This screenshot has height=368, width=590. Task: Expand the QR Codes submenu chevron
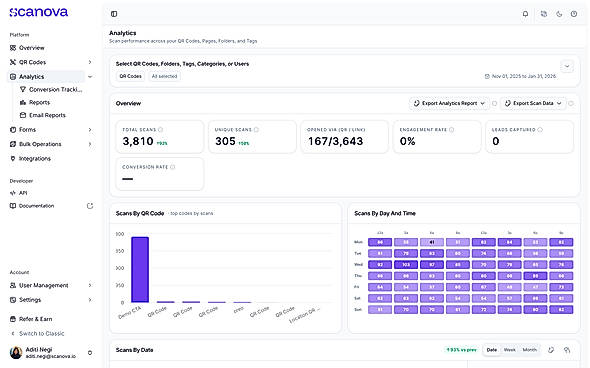pos(90,62)
